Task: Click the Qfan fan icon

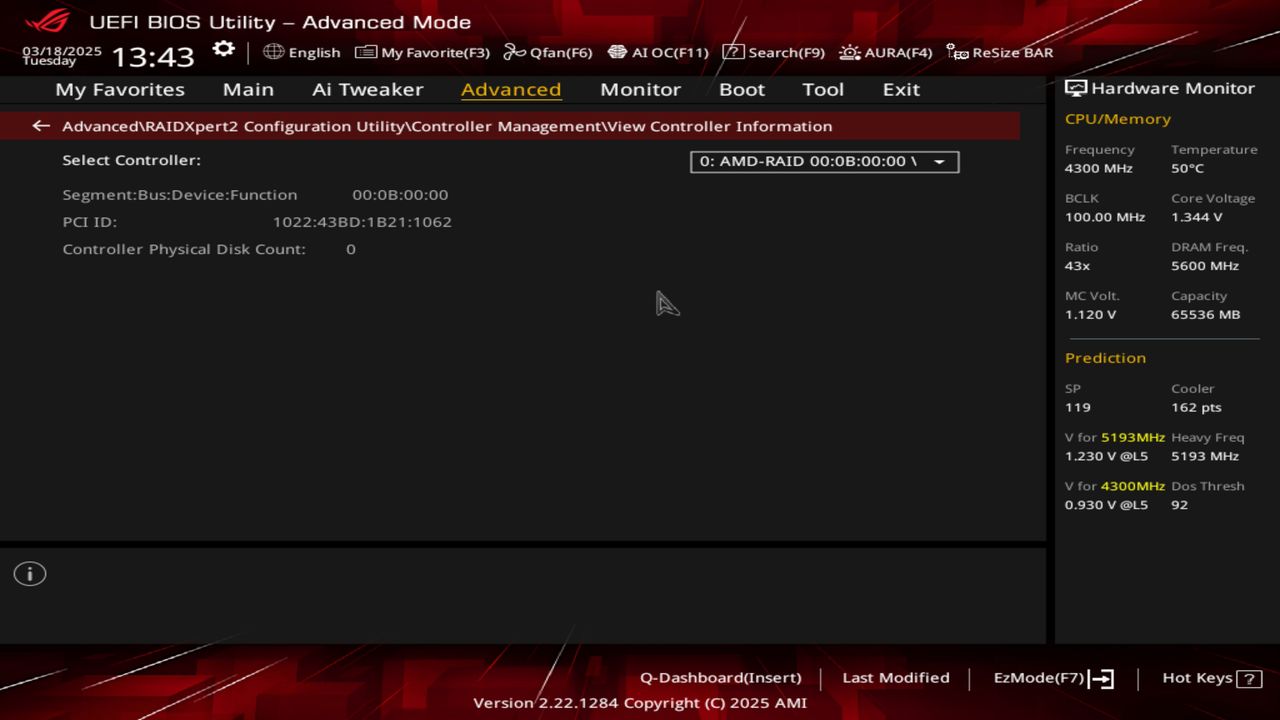Action: (x=514, y=52)
